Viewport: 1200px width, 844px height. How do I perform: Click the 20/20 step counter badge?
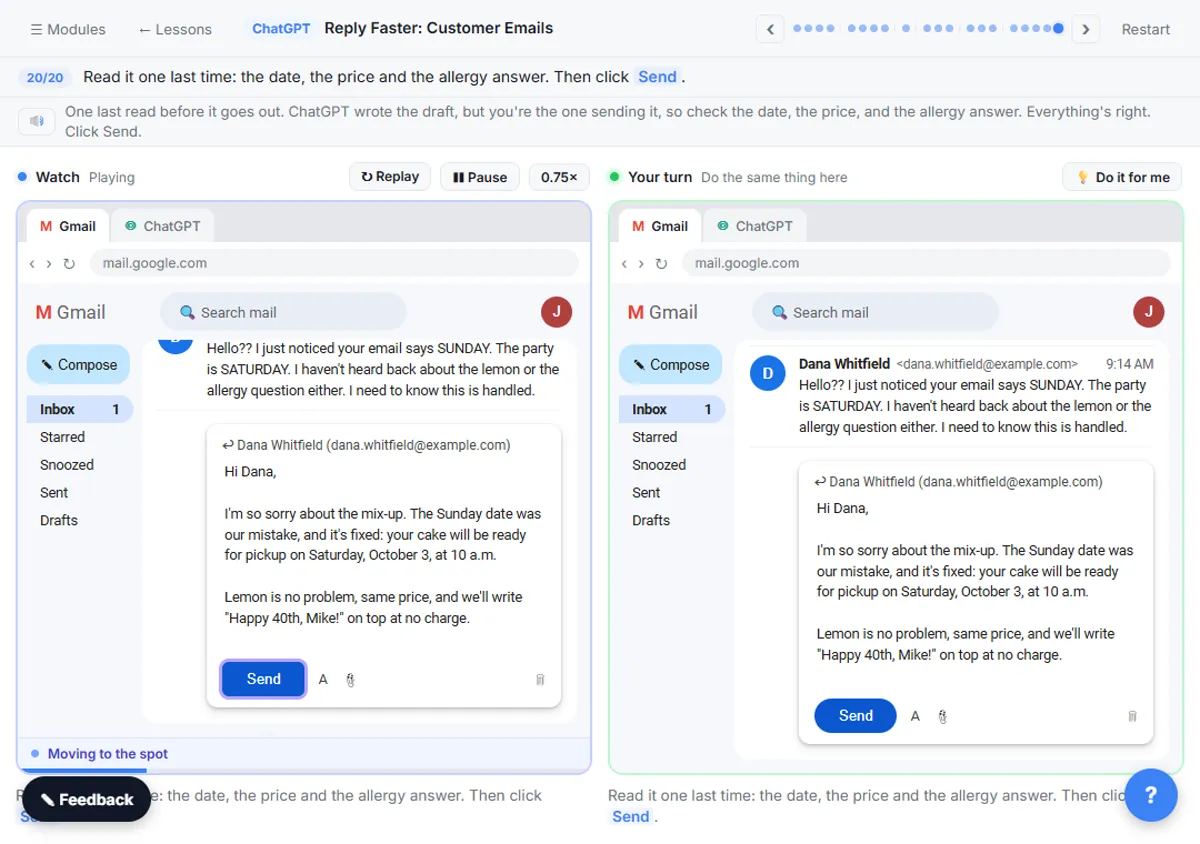(x=45, y=77)
